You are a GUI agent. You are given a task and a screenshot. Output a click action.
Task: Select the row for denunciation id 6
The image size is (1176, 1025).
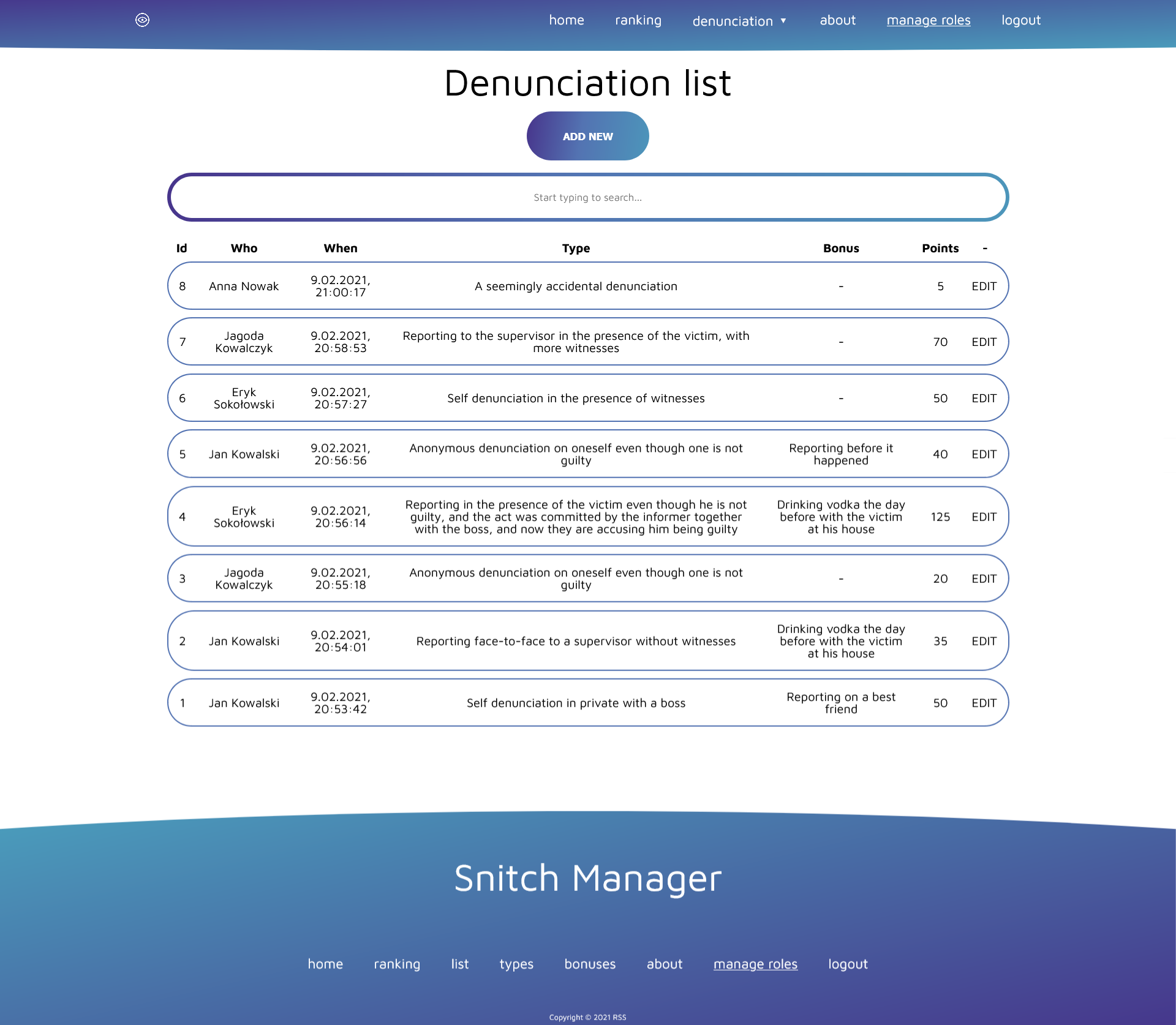(576, 398)
